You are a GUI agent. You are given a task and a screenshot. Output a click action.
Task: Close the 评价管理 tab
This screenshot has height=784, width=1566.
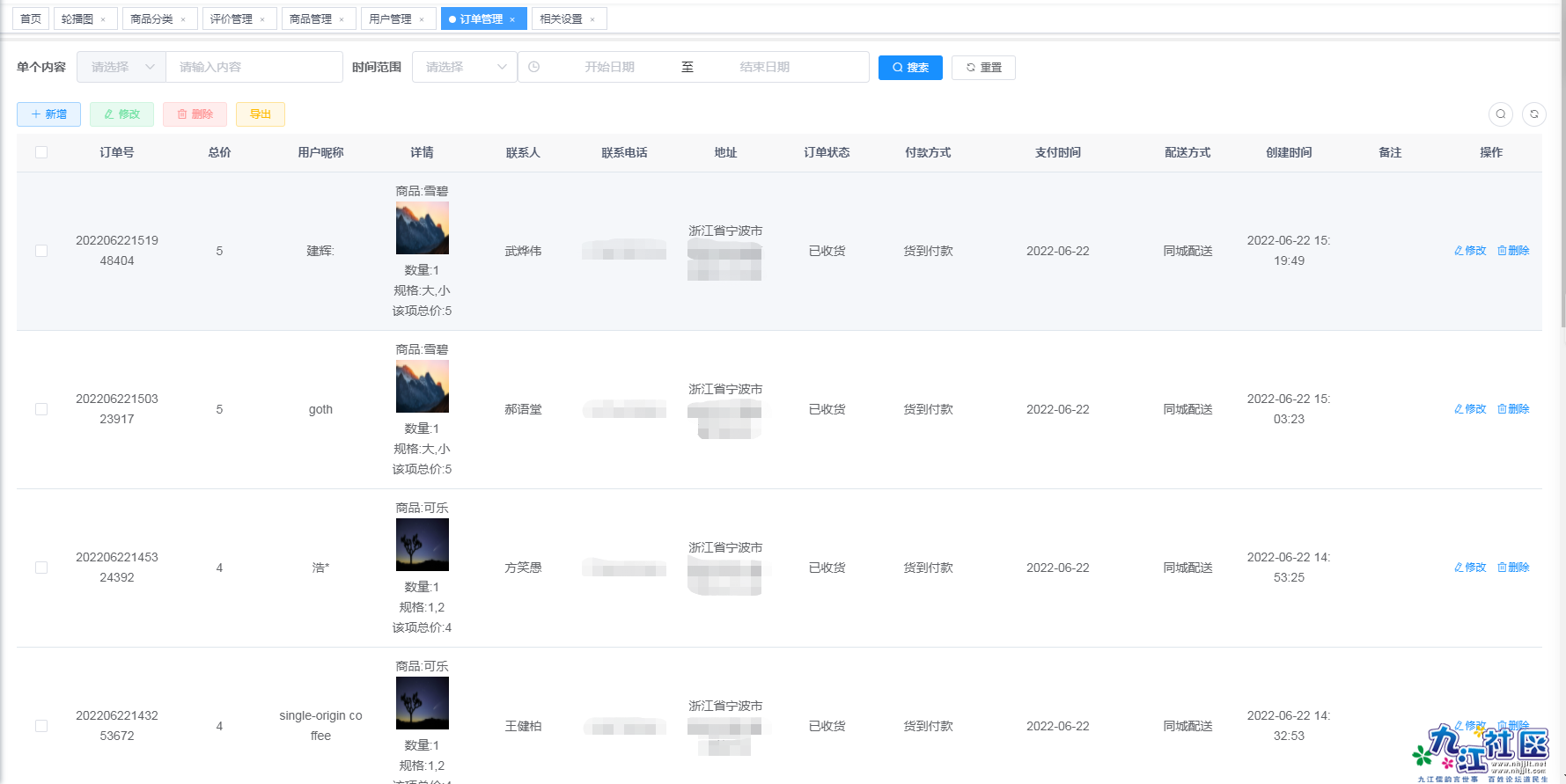262,19
